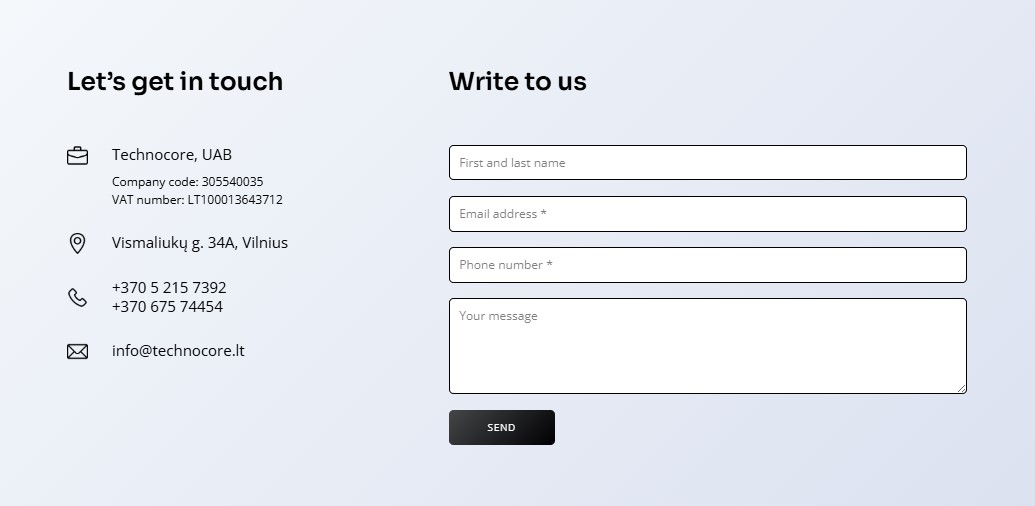Click the briefcase company icon
This screenshot has height=506, width=1035.
click(77, 156)
